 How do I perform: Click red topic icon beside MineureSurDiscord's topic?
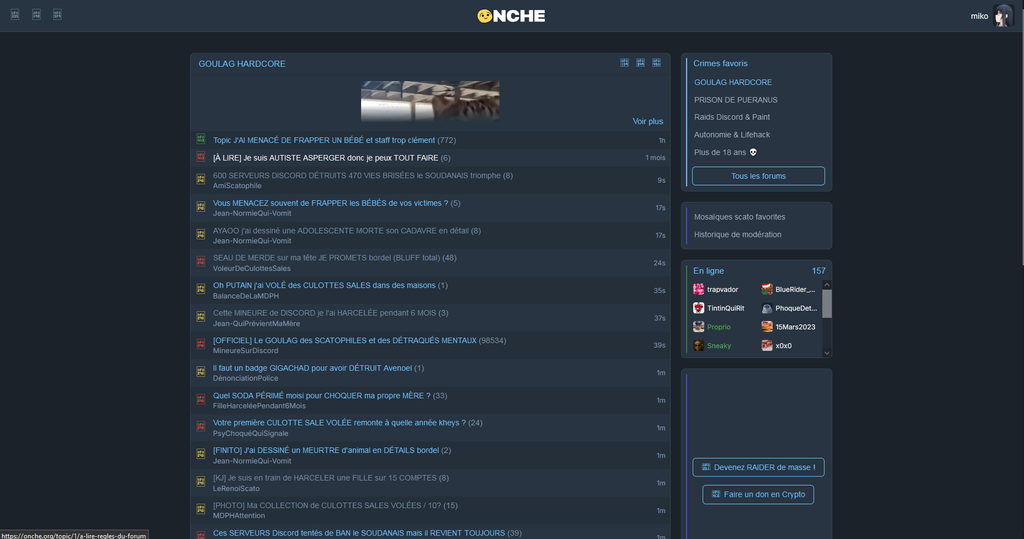201,344
